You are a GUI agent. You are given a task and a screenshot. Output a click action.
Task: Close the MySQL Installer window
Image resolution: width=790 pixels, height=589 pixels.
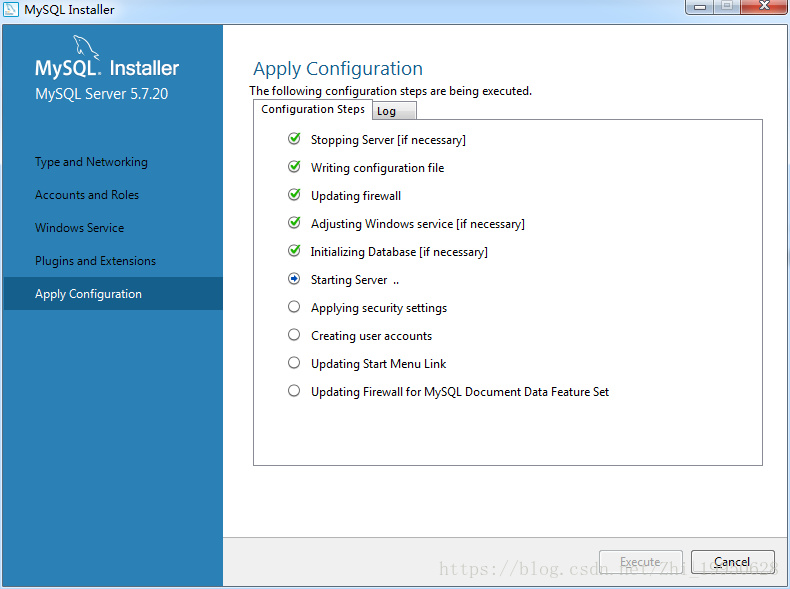764,7
